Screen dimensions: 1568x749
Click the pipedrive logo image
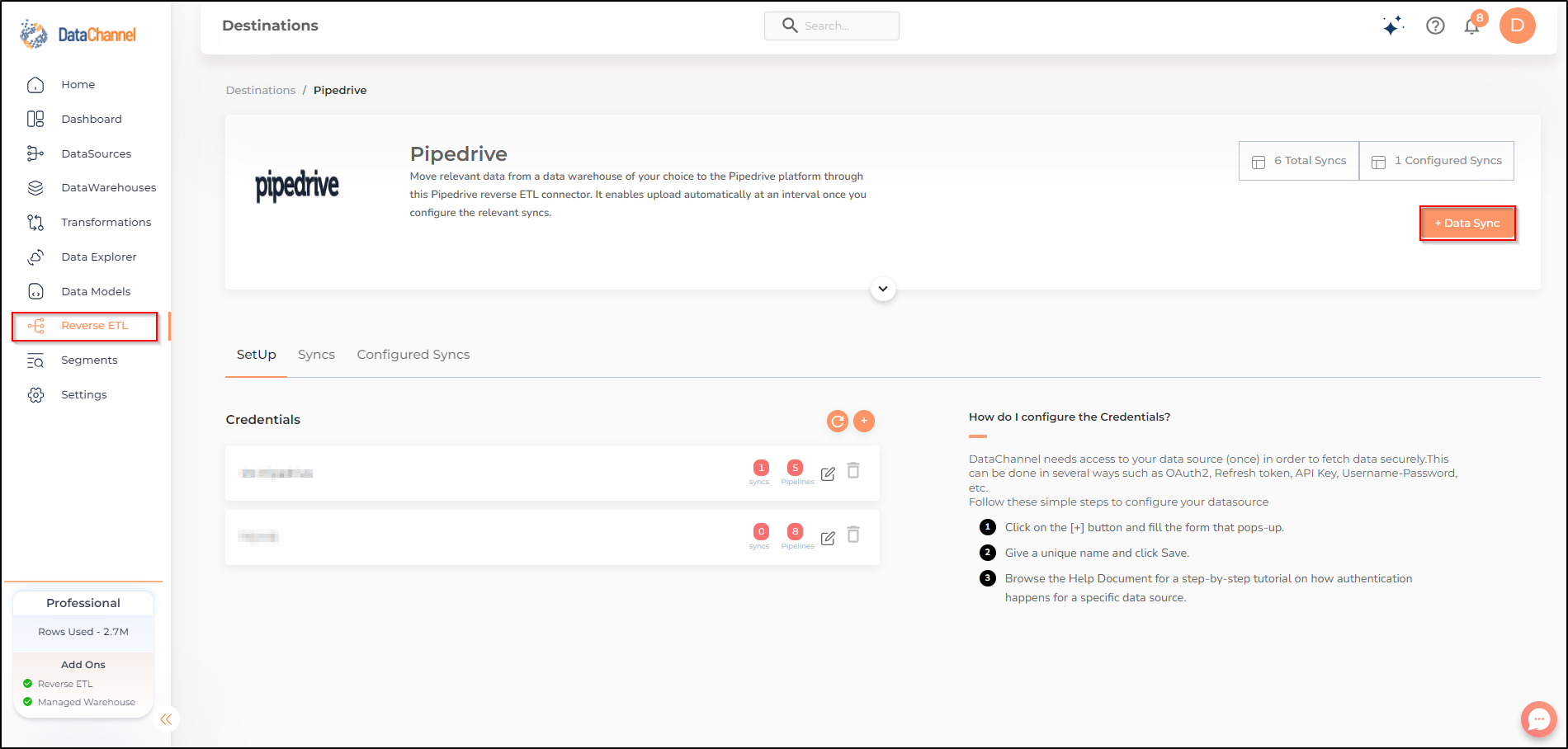point(297,186)
